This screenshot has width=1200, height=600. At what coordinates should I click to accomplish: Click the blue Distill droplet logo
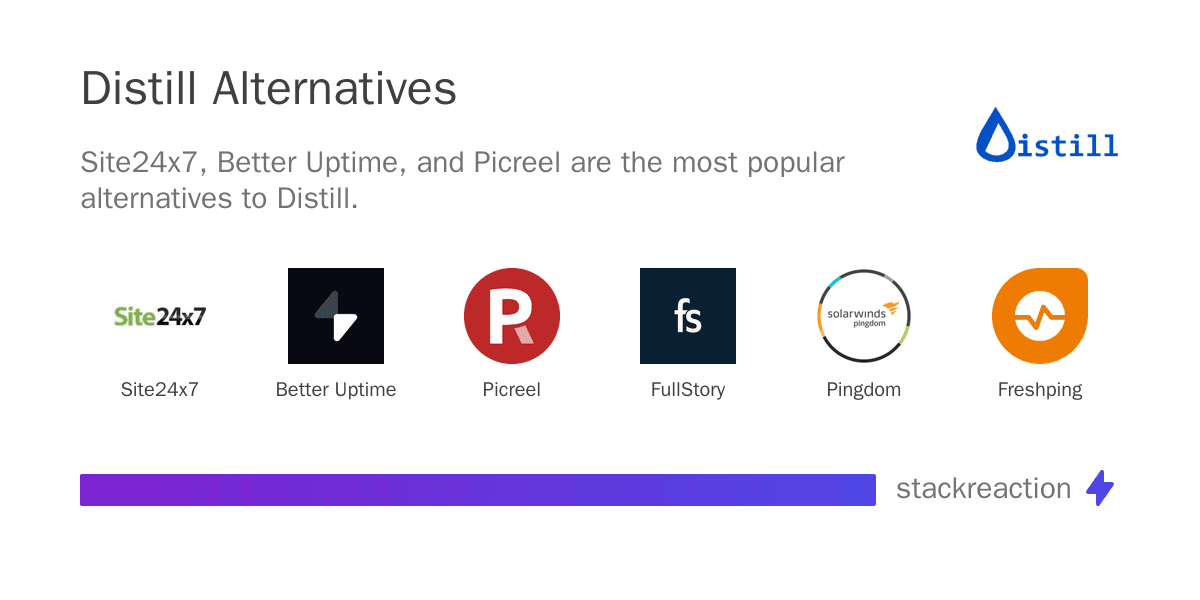[995, 134]
